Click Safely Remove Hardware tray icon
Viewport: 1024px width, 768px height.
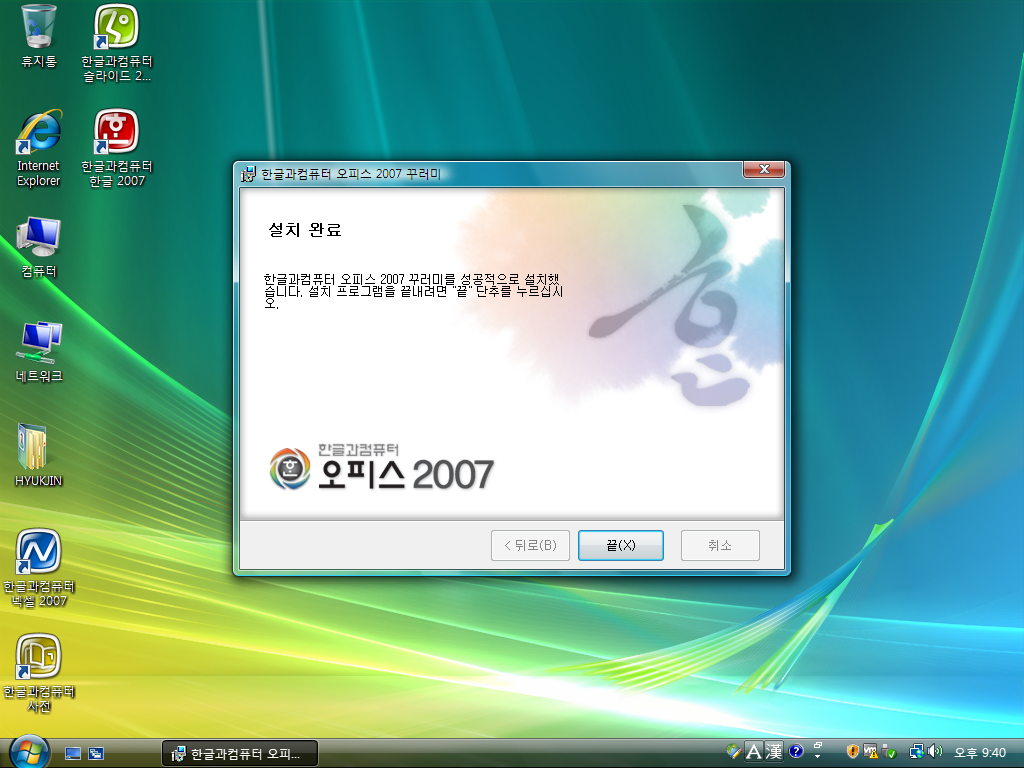point(888,752)
